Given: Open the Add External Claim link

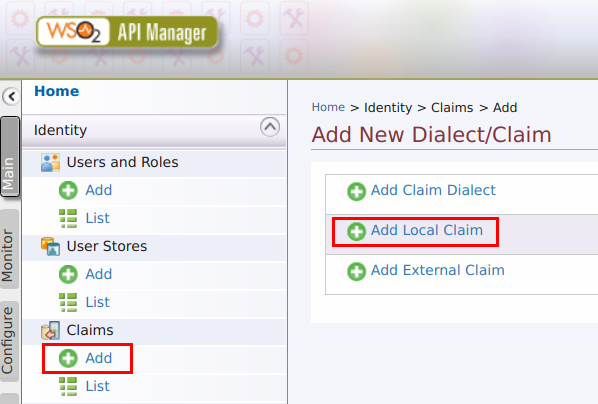Looking at the screenshot, I should [438, 270].
